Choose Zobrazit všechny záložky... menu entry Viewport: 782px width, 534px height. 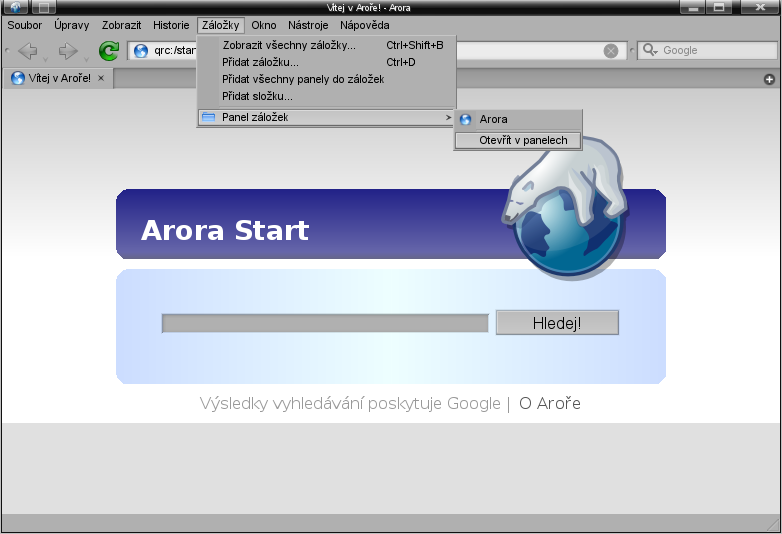pos(327,45)
